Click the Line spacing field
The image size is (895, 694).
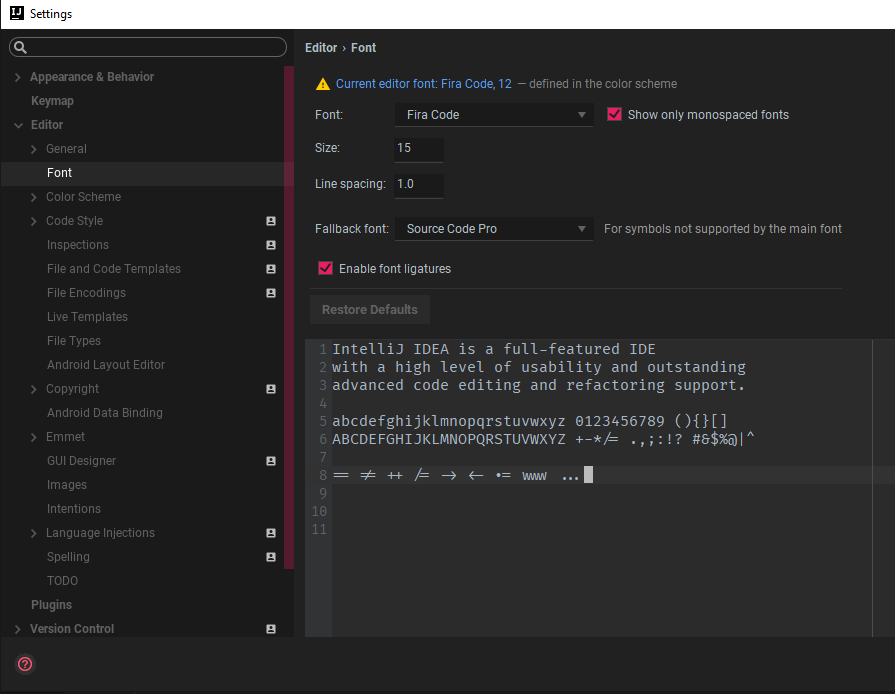pyautogui.click(x=418, y=185)
